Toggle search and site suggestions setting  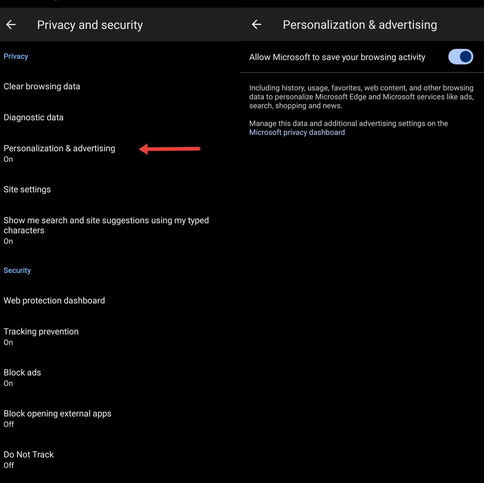[x=120, y=230]
